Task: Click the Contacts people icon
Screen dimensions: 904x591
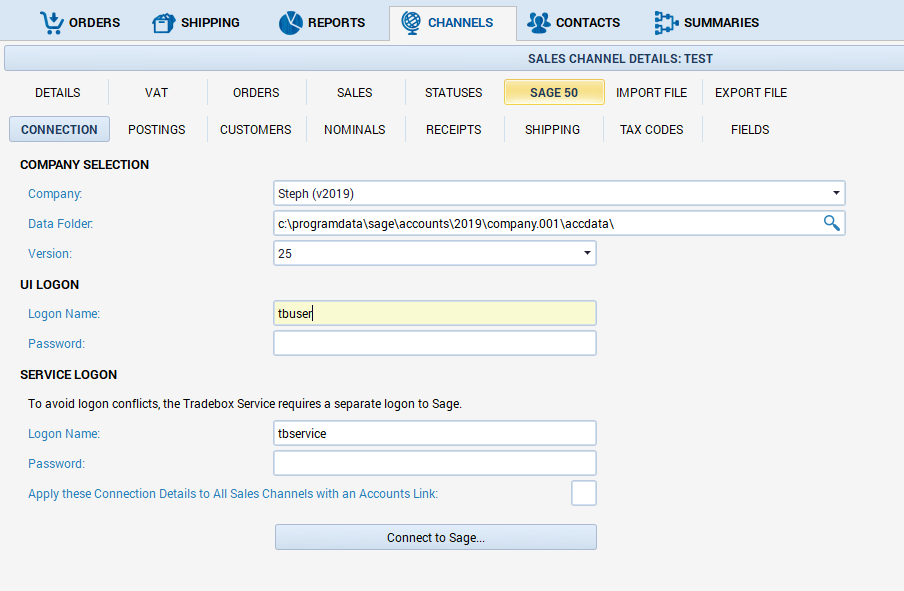Action: [x=538, y=22]
